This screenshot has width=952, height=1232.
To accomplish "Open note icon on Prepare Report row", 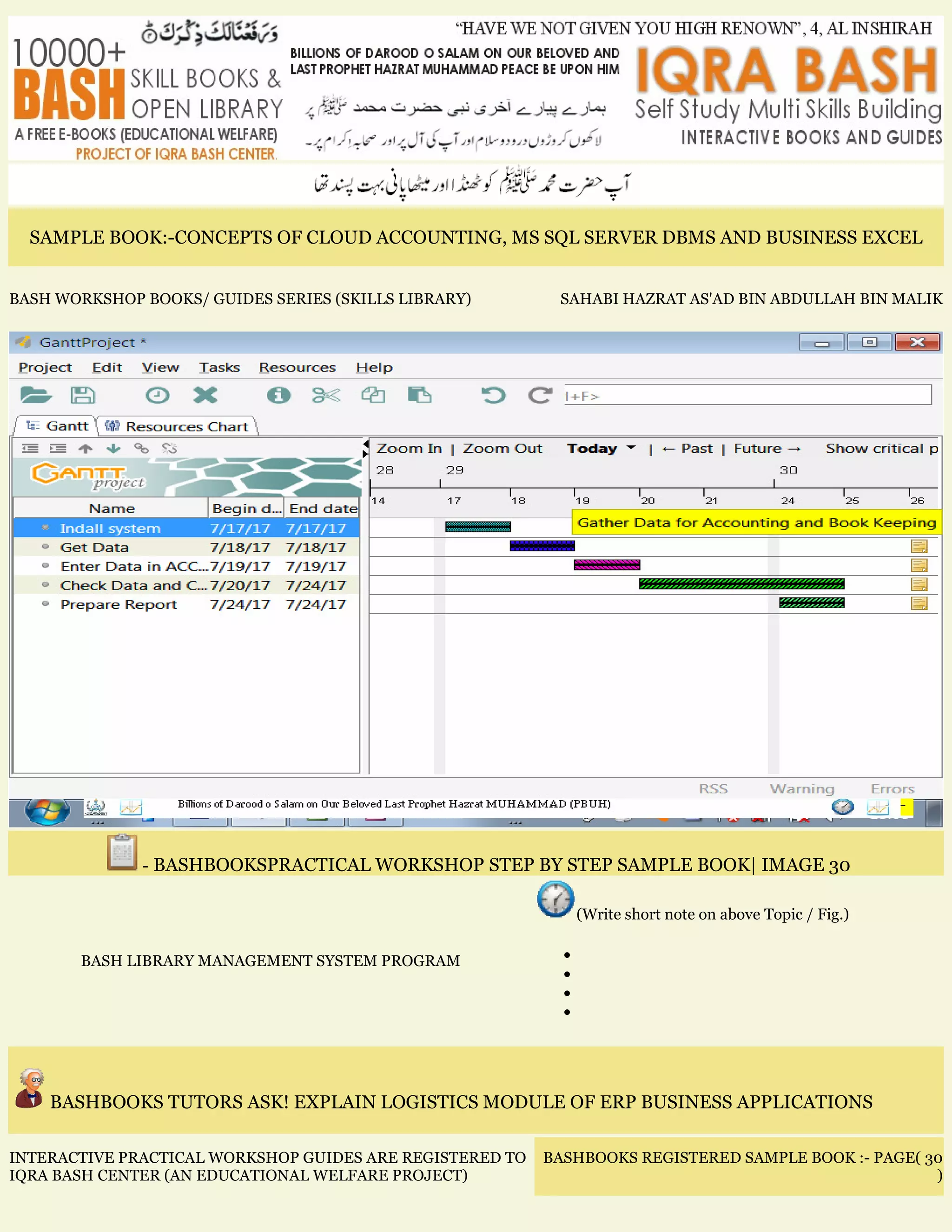I will [x=919, y=603].
